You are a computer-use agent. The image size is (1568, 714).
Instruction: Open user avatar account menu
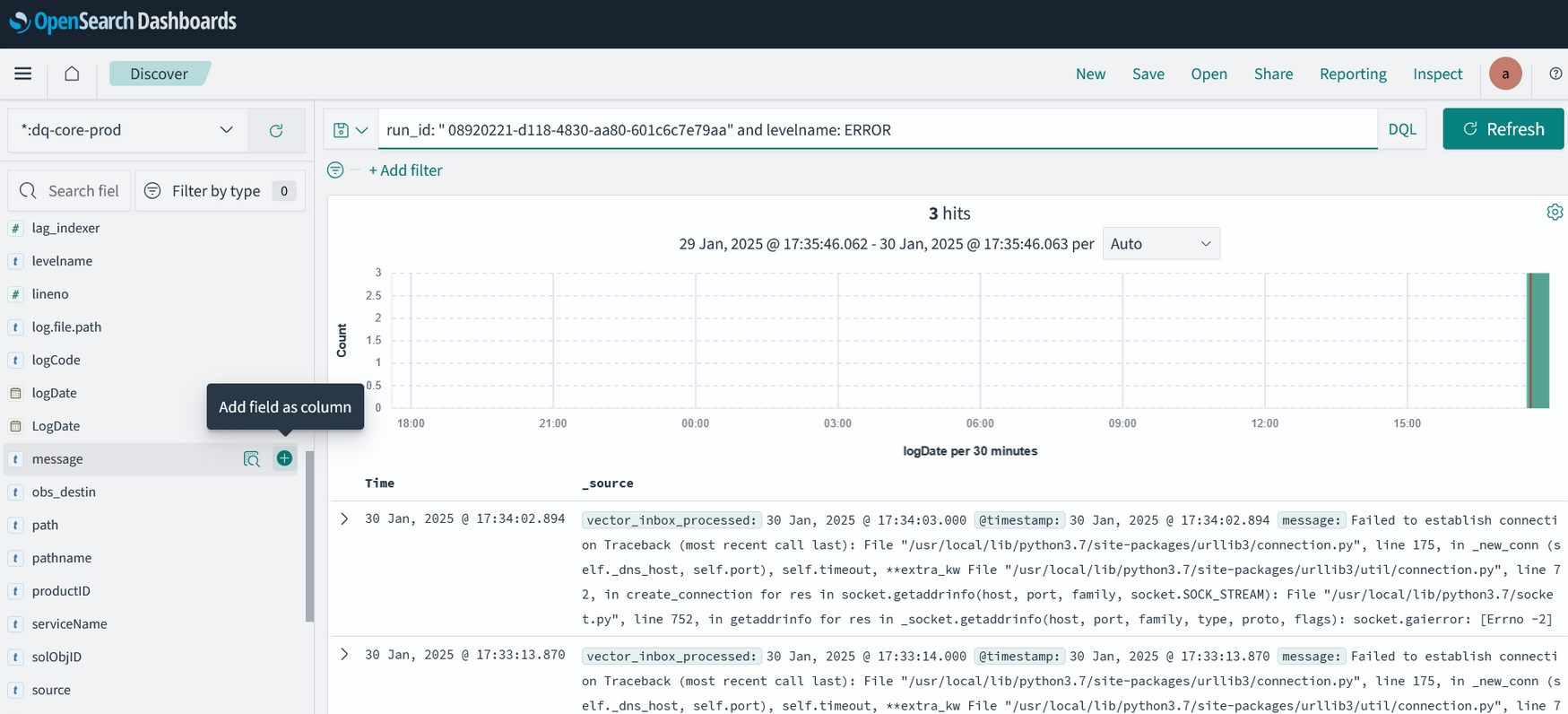click(x=1505, y=74)
